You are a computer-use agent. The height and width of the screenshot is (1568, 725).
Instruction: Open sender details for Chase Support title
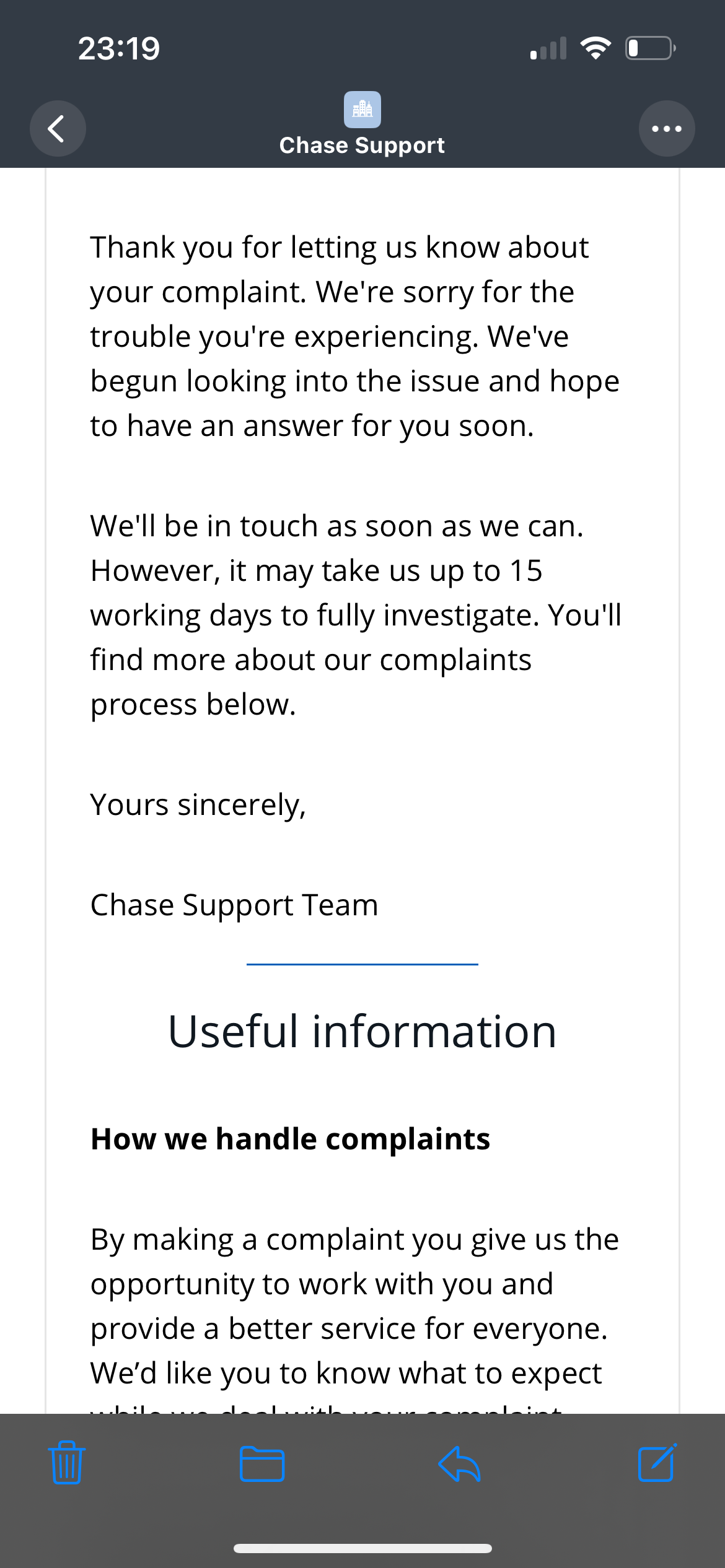(362, 146)
